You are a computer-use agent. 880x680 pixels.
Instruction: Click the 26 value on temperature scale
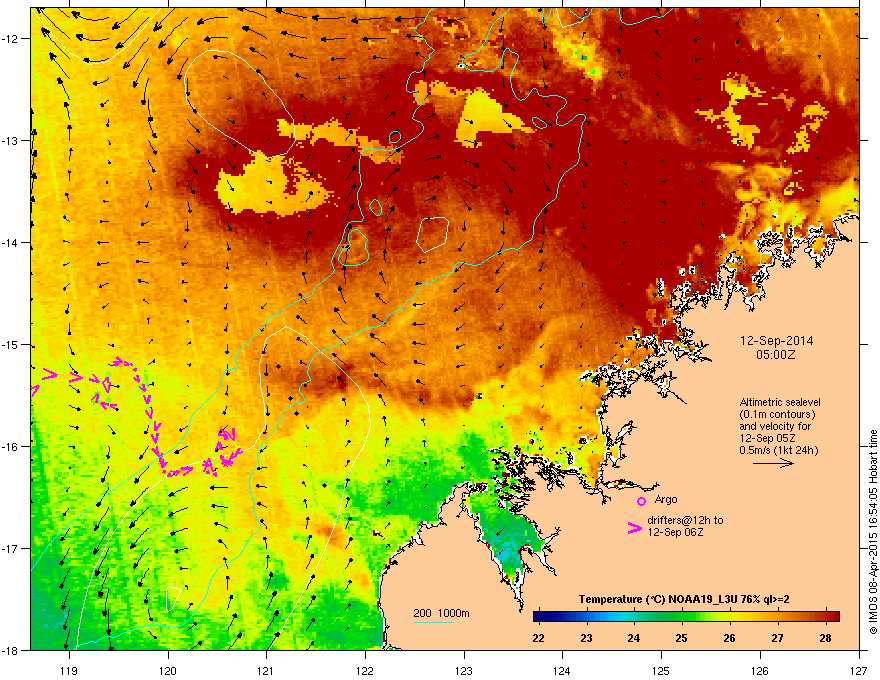point(730,638)
